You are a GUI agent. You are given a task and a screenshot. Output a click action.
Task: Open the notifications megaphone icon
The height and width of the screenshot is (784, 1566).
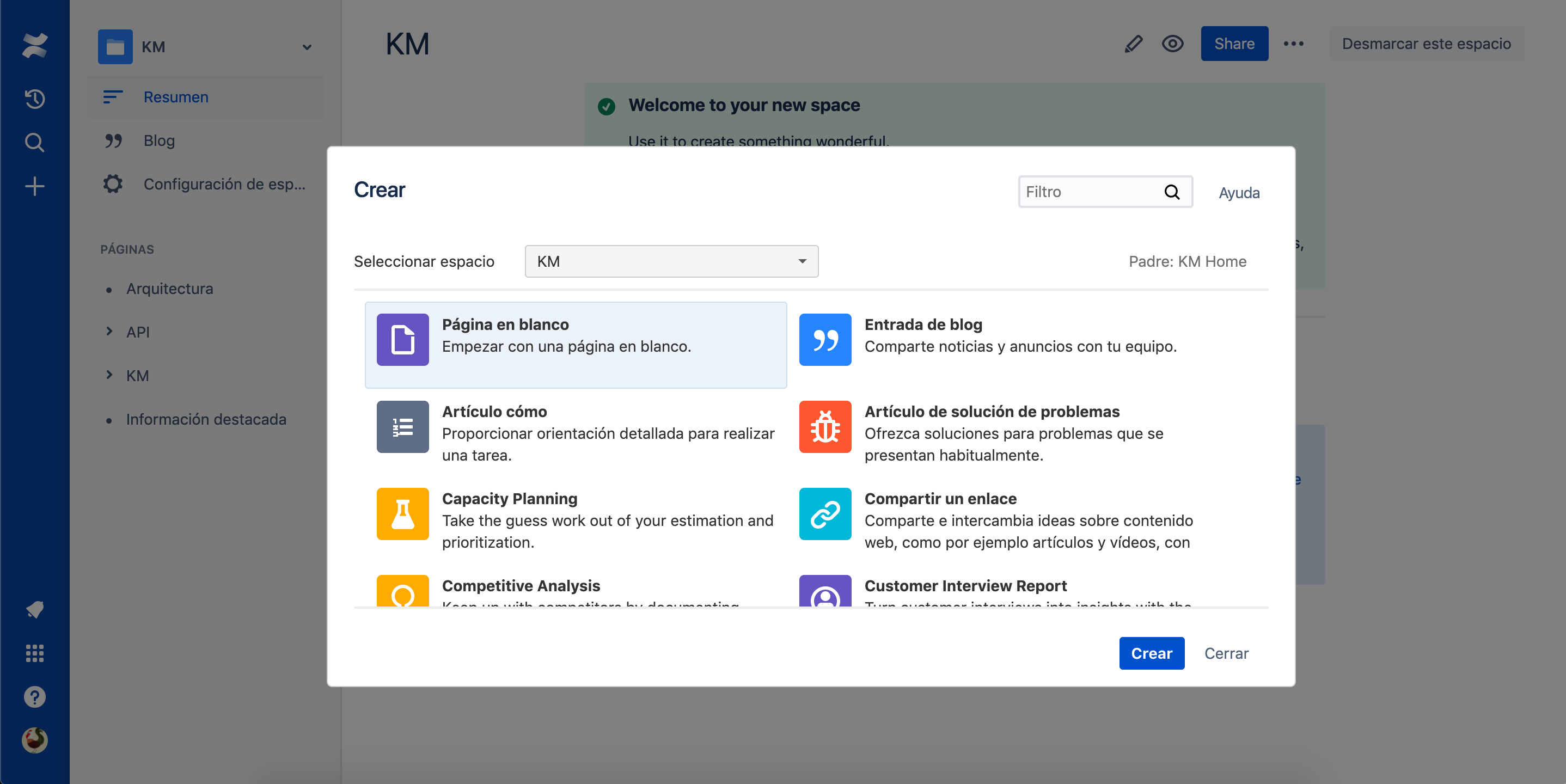[35, 610]
